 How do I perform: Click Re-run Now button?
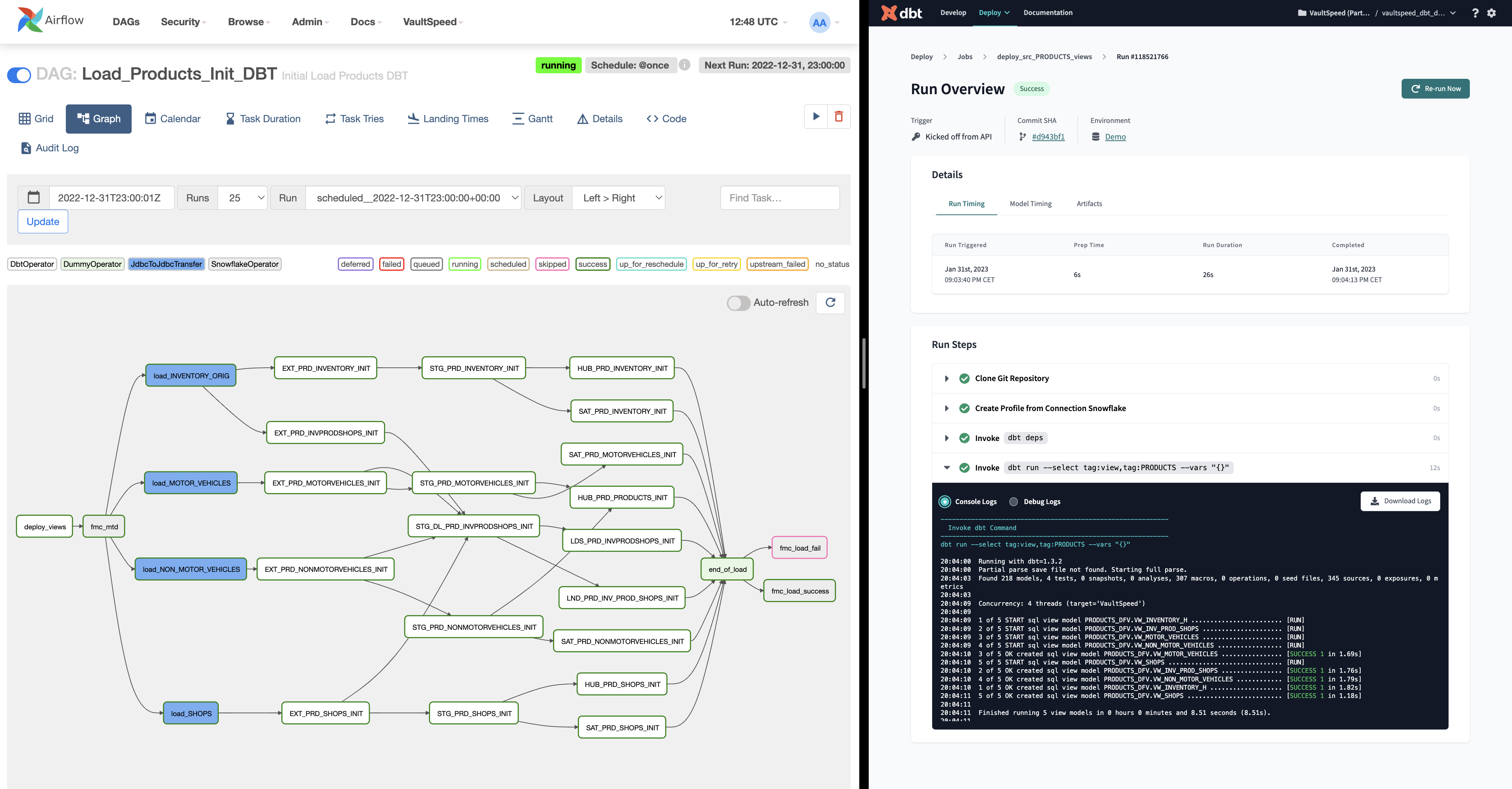(1435, 89)
